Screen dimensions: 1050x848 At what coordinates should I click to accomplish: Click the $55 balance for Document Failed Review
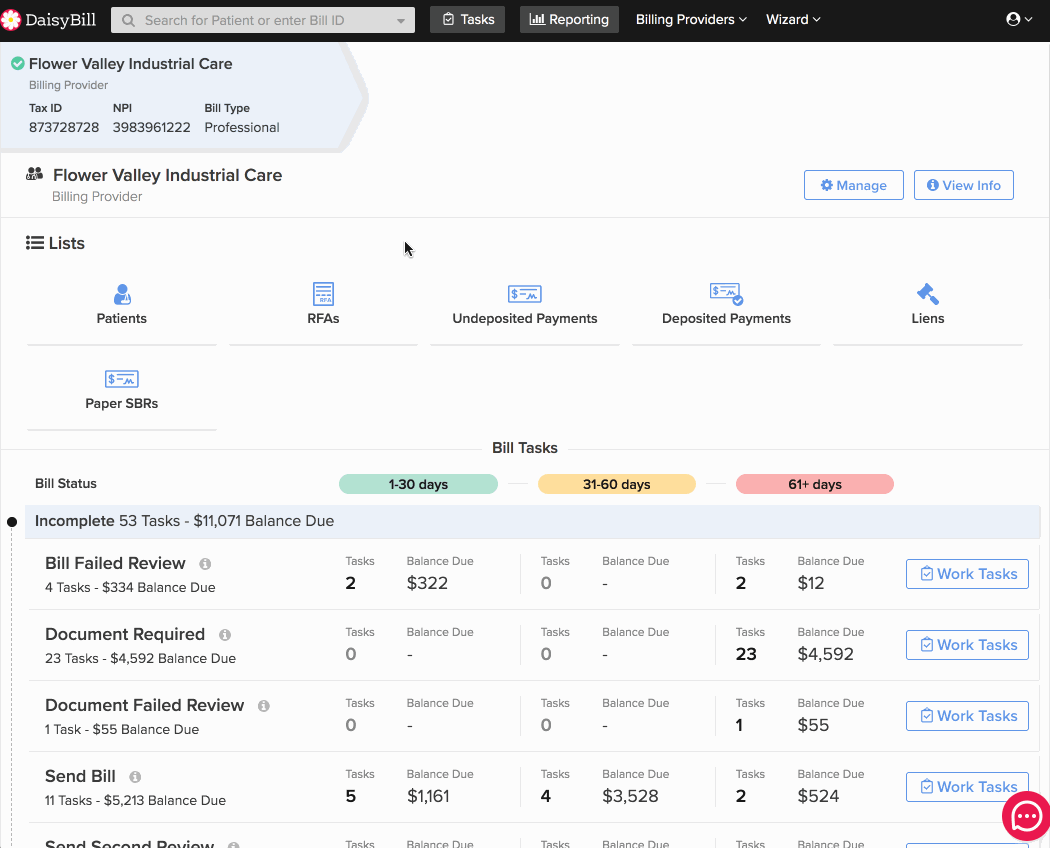click(x=813, y=725)
